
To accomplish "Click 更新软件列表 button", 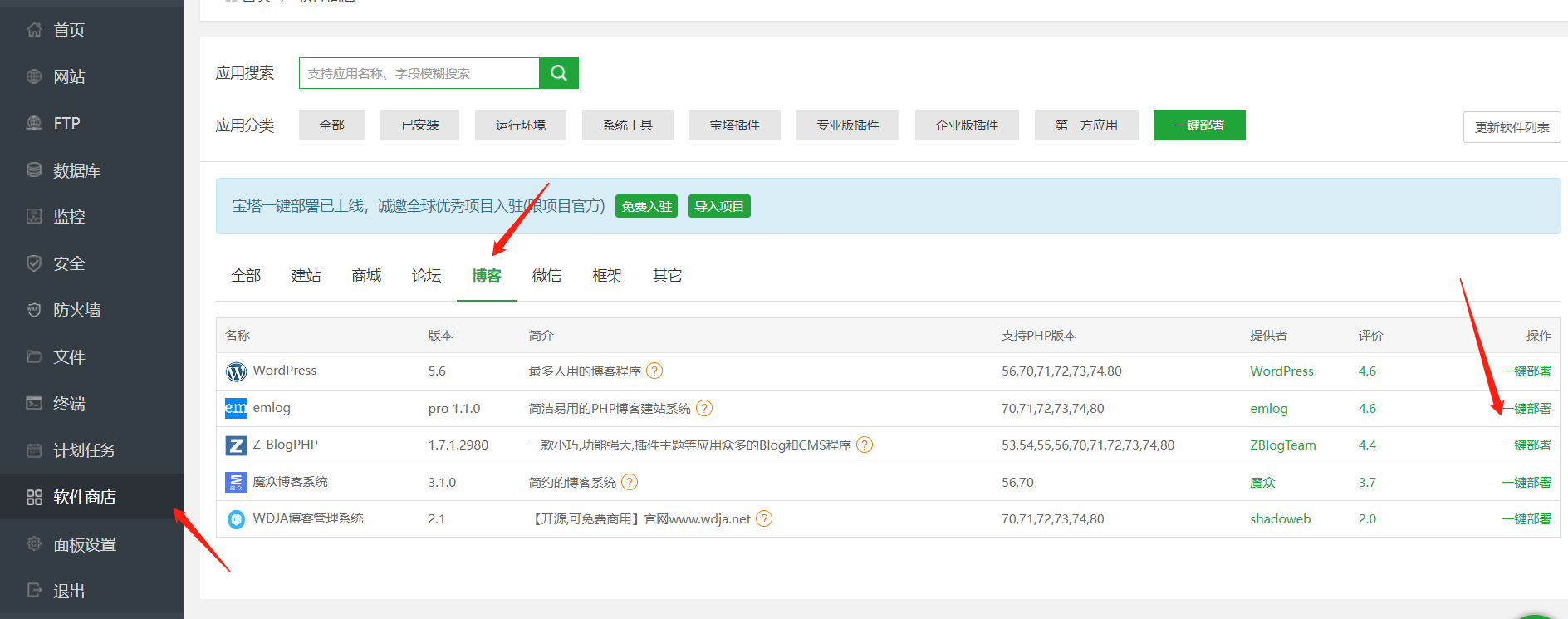I will pyautogui.click(x=1512, y=127).
